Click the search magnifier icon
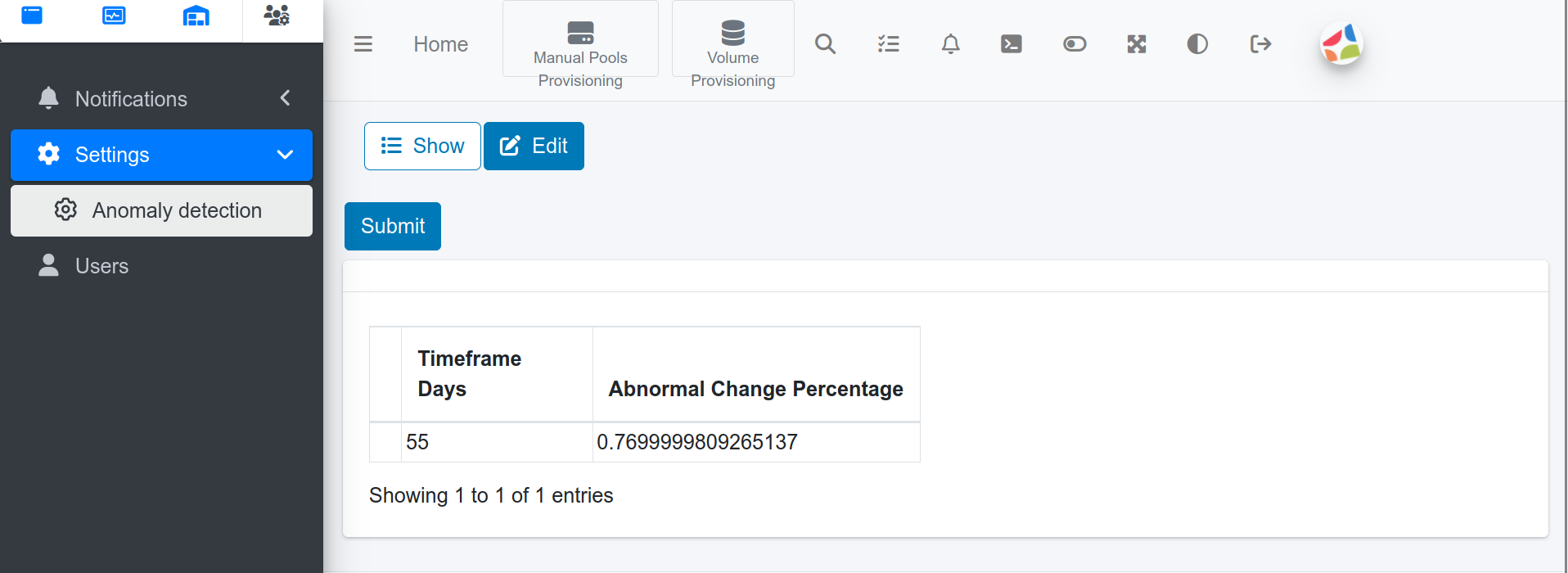The image size is (1568, 573). (825, 44)
